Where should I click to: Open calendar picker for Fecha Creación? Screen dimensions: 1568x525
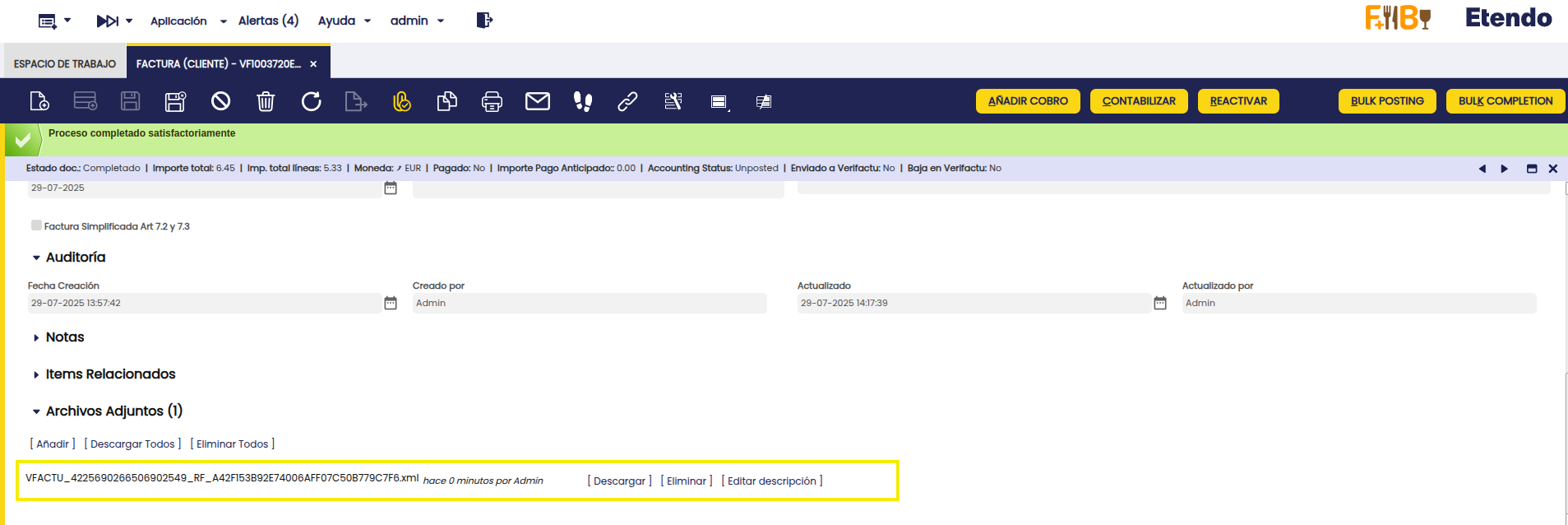coord(391,304)
